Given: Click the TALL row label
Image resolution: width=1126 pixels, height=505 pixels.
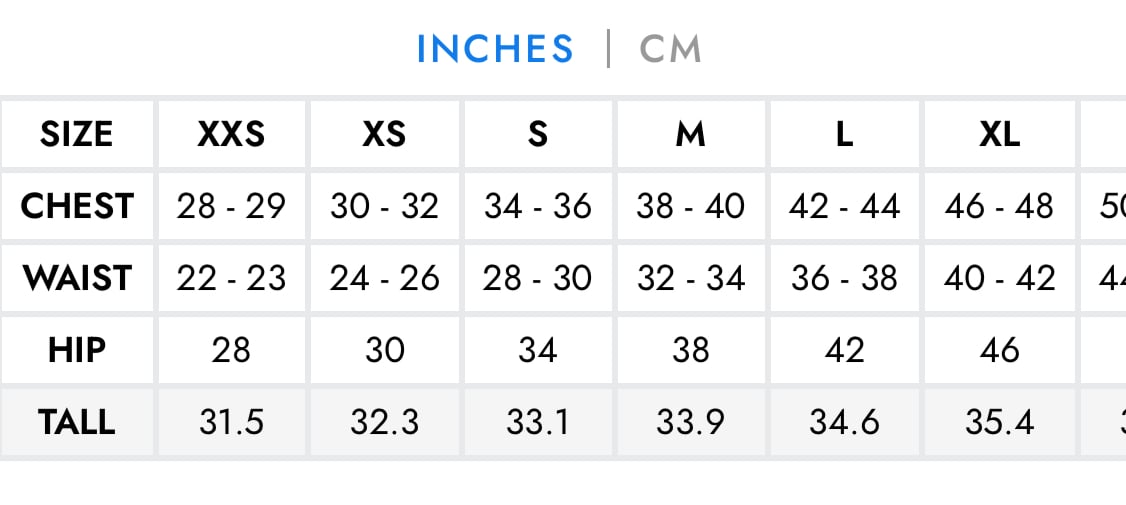Looking at the screenshot, I should point(77,422).
